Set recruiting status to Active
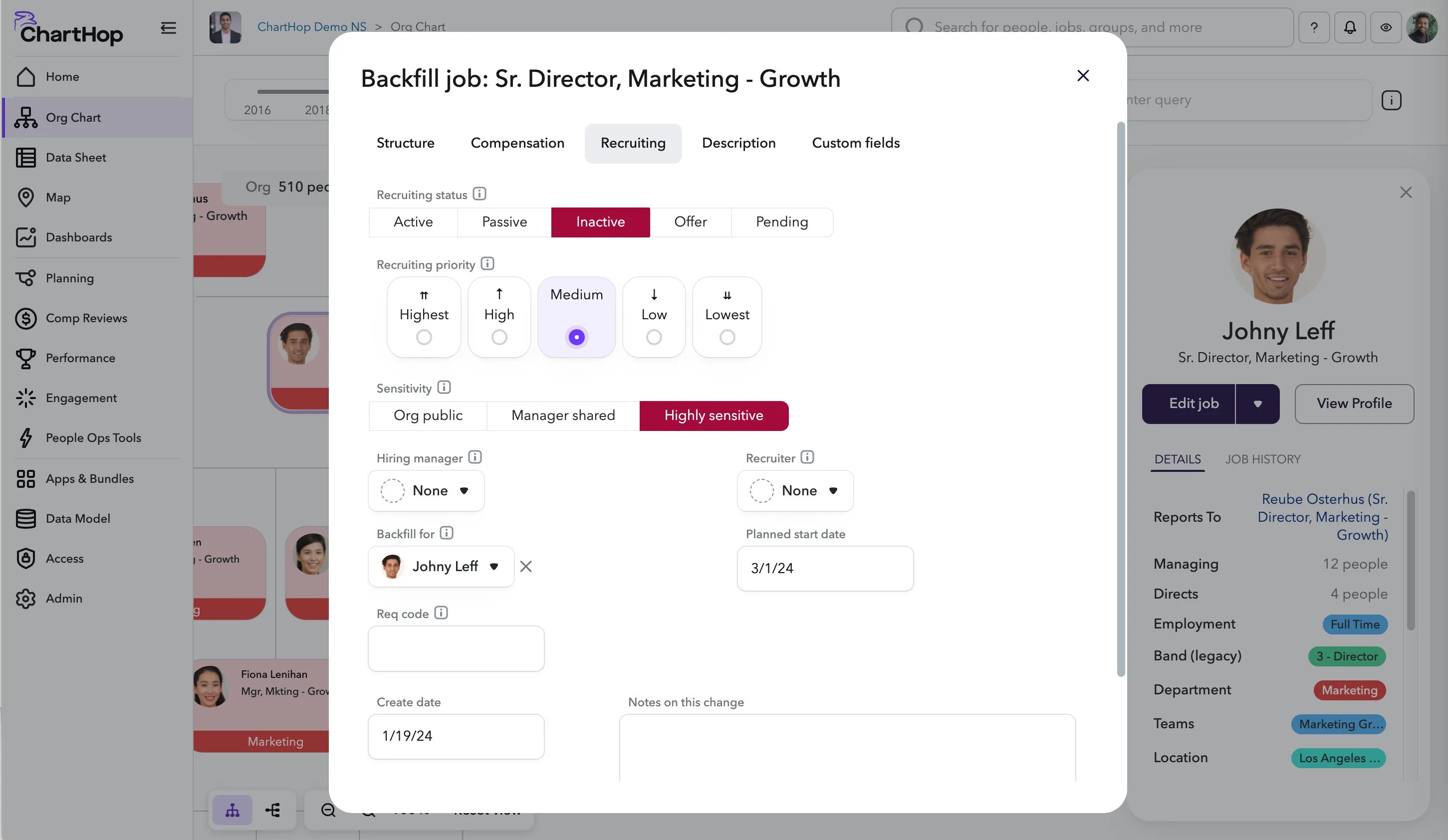Viewport: 1448px width, 840px height. pyautogui.click(x=413, y=222)
